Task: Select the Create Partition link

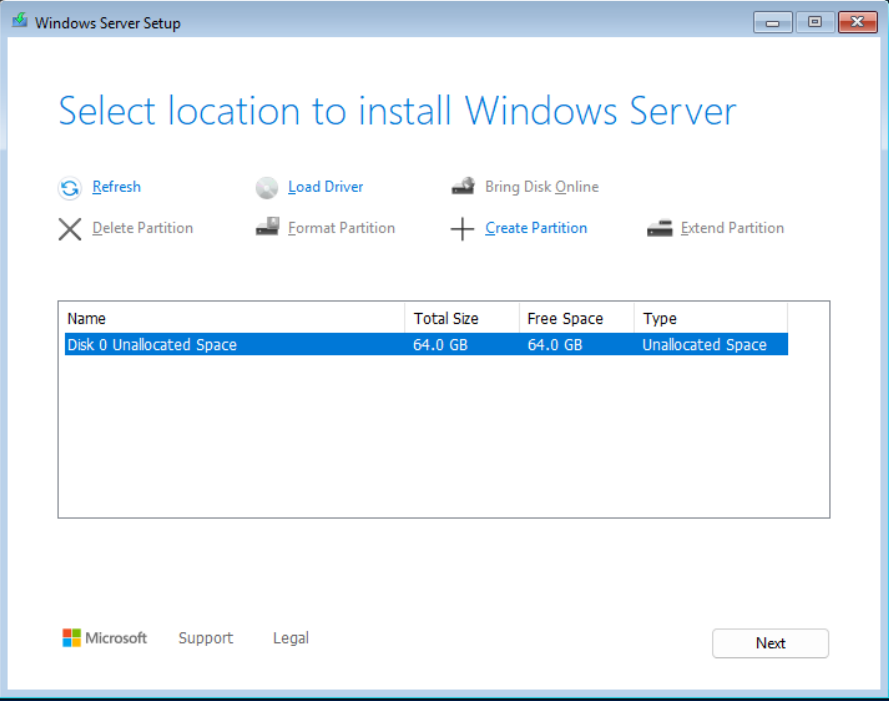Action: [536, 228]
